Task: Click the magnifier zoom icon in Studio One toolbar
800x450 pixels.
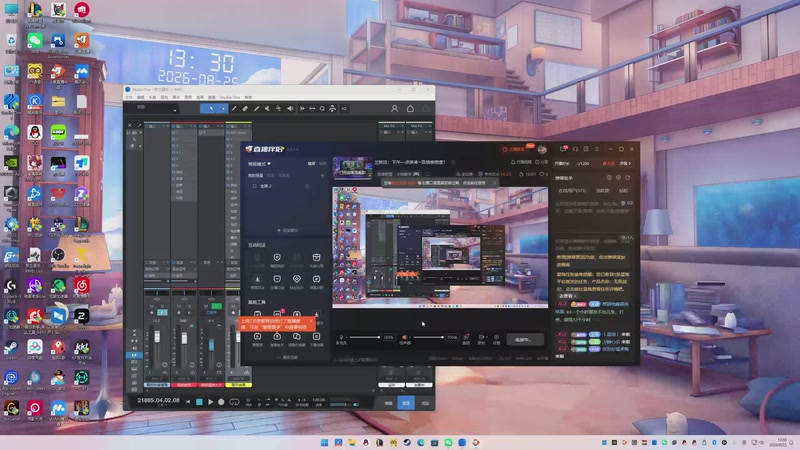Action: click(x=322, y=109)
